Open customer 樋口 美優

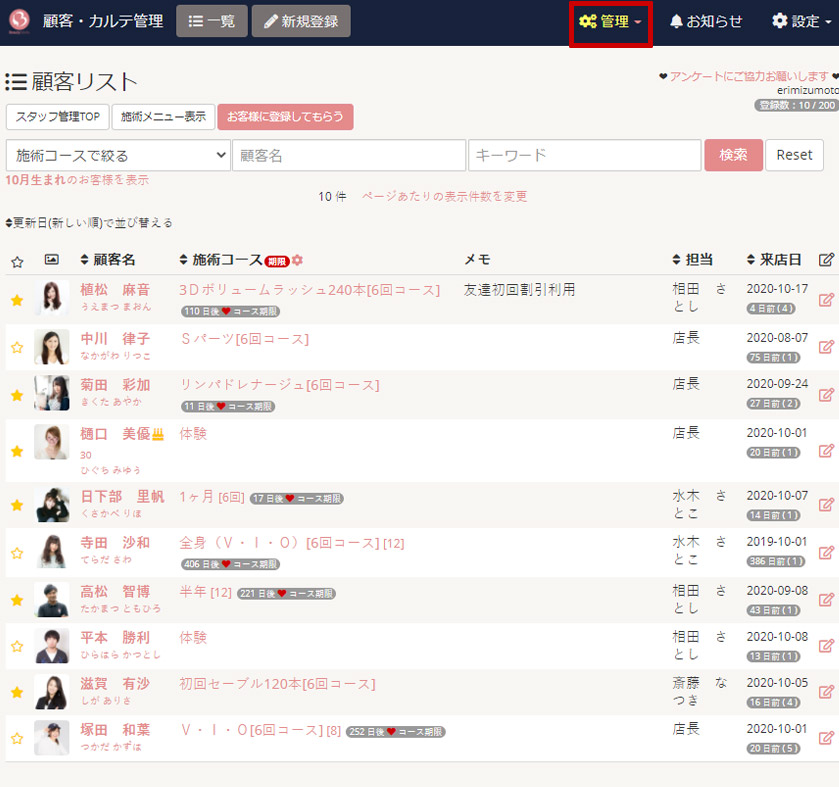point(115,434)
